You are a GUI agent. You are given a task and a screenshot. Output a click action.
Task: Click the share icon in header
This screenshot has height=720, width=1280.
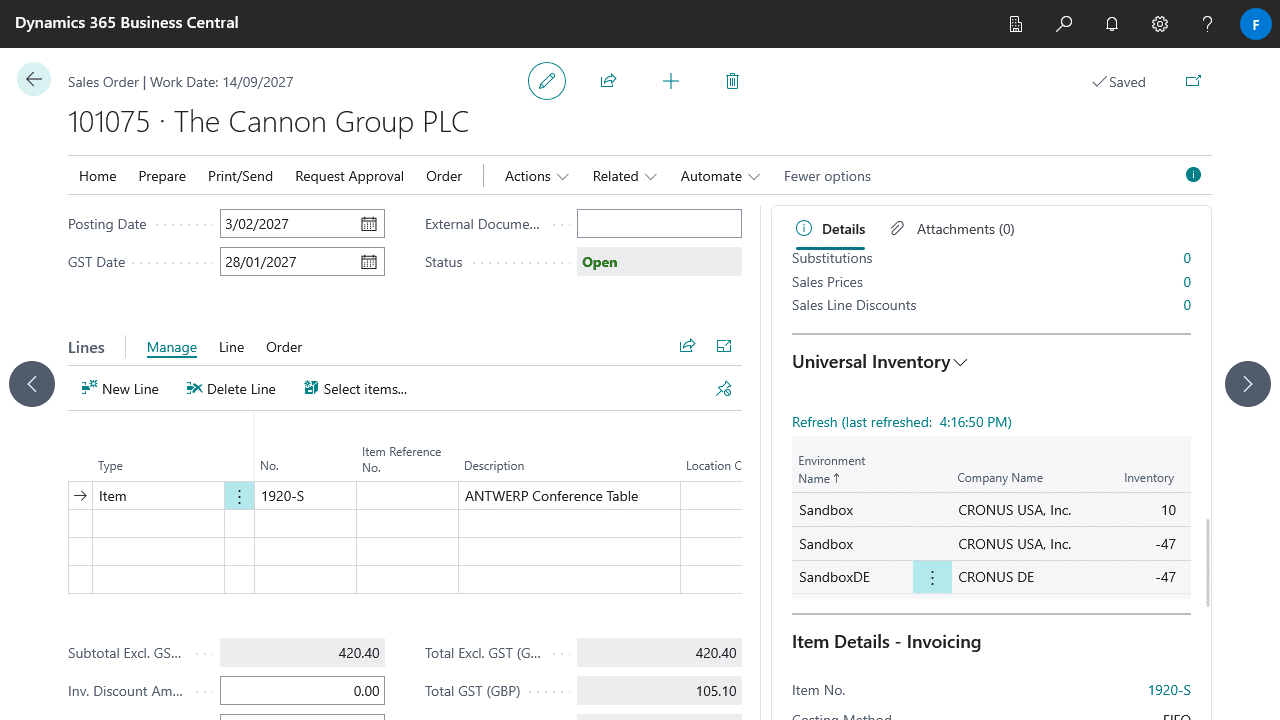[608, 81]
